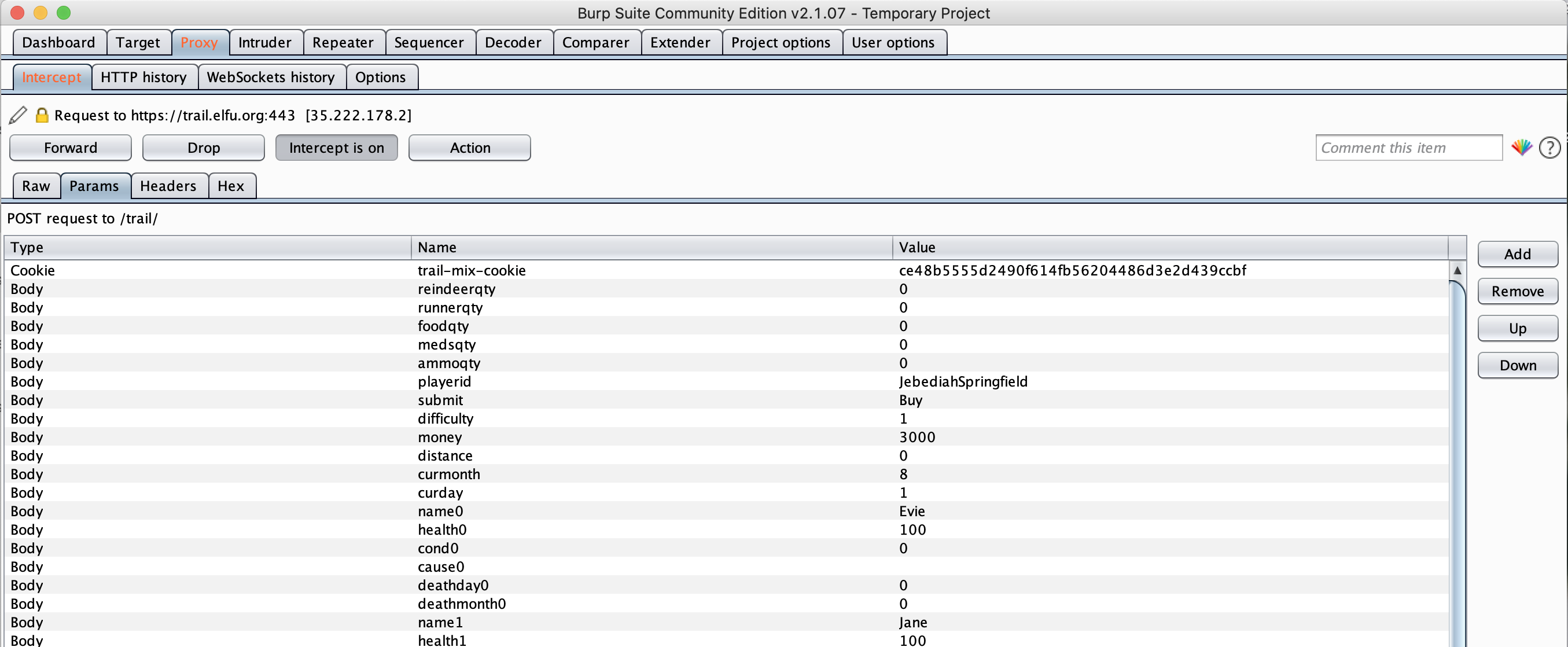Click the padlock HTTPS icon
This screenshot has width=1568, height=647.
42,115
